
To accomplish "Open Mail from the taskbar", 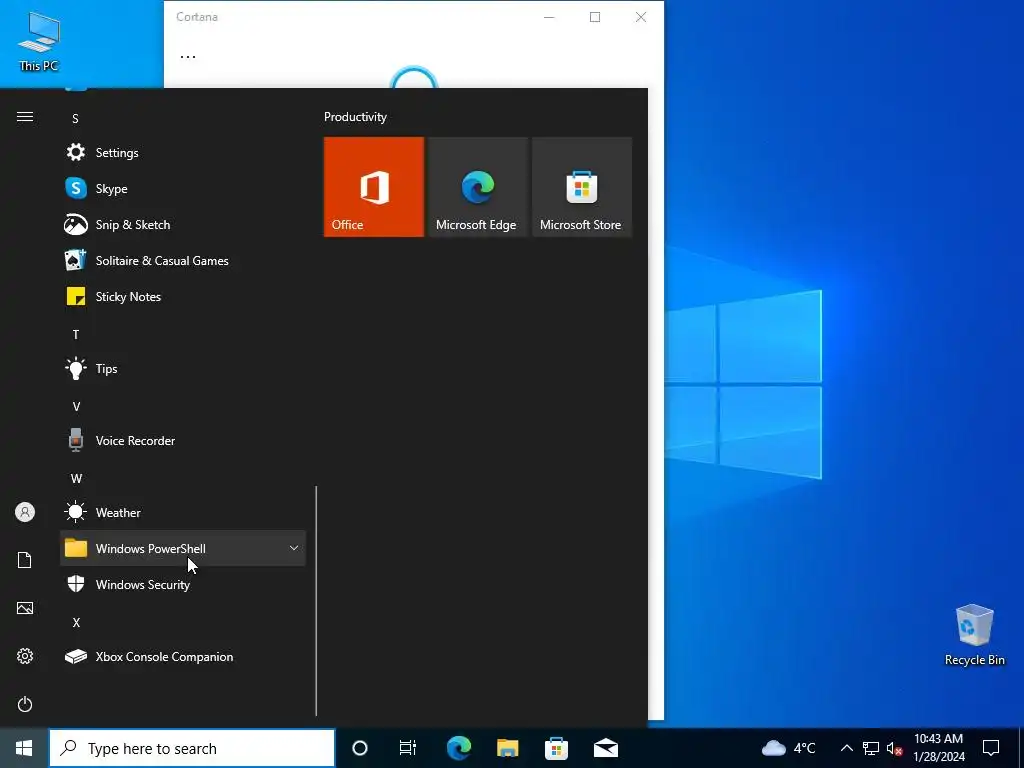I will coord(605,748).
